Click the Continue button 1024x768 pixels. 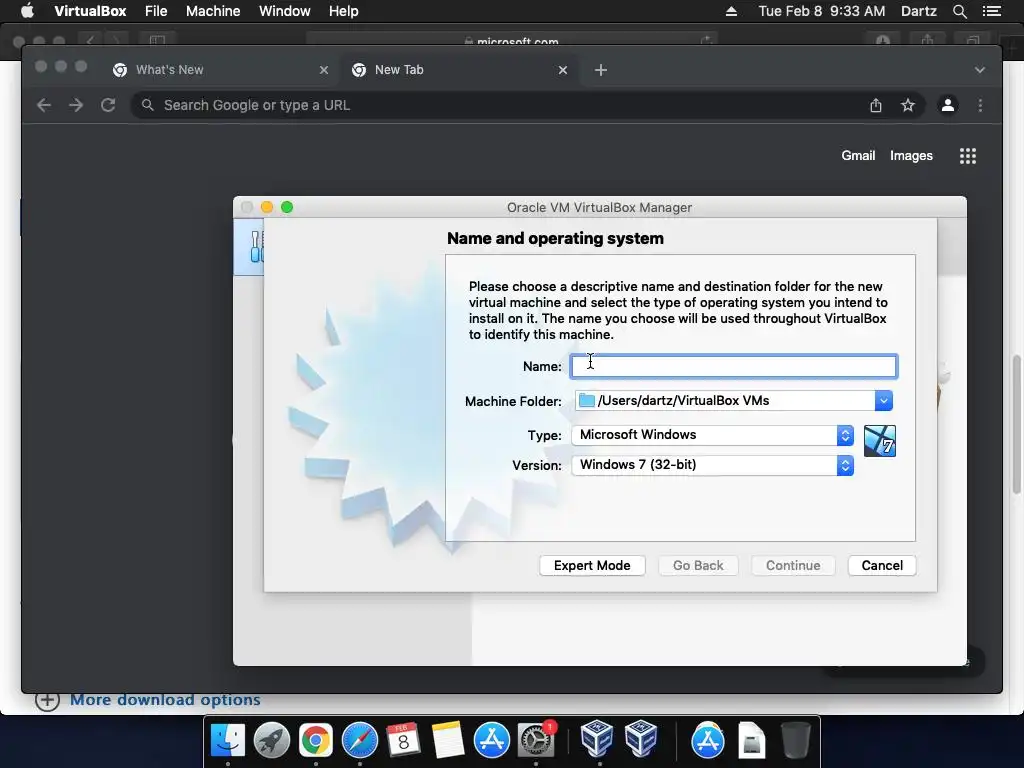coord(793,566)
